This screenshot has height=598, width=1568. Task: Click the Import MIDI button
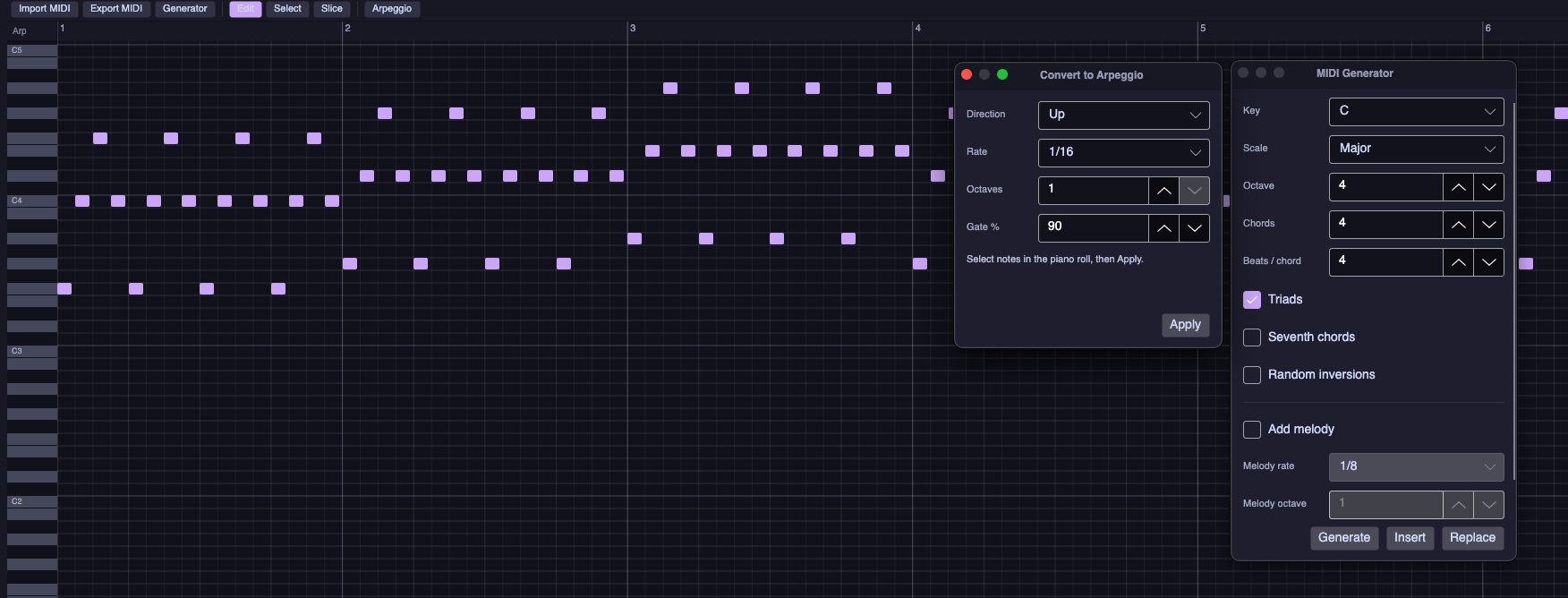tap(45, 9)
